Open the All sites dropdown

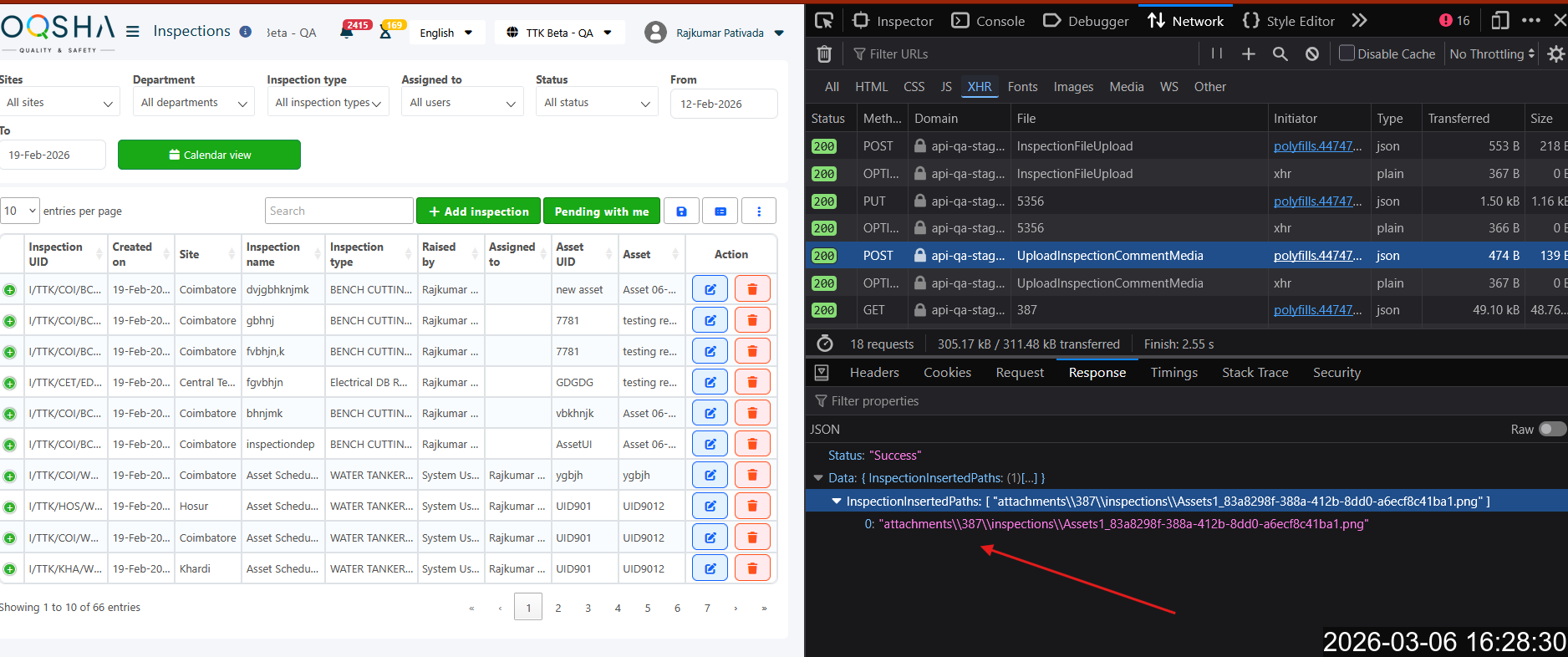(59, 103)
